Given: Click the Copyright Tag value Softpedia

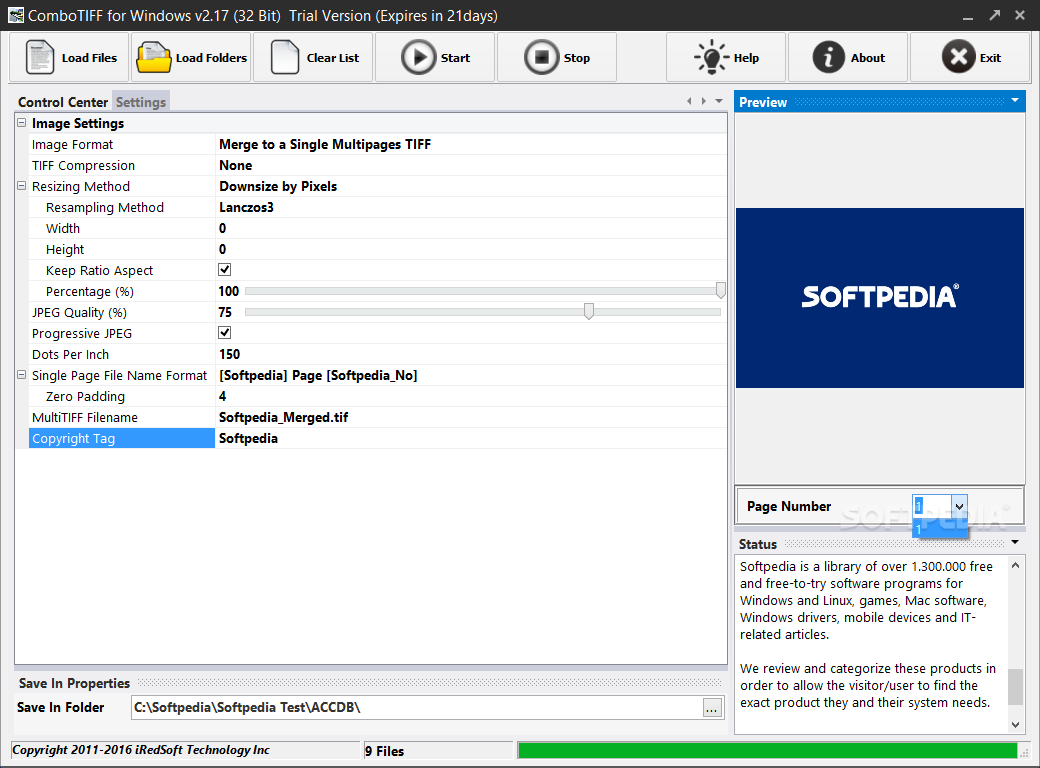Looking at the screenshot, I should point(248,438).
